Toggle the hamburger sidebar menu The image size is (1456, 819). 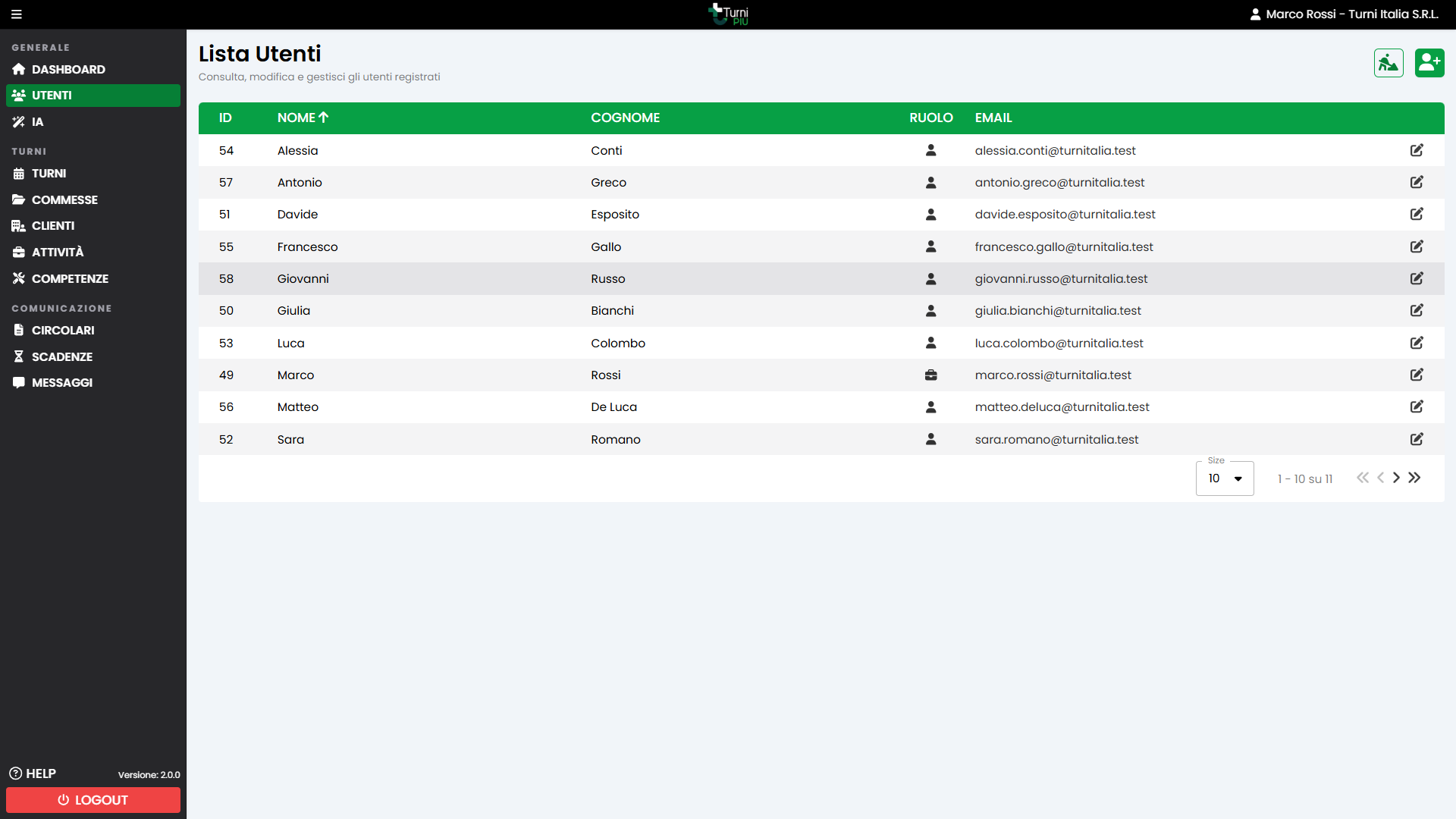pos(17,14)
